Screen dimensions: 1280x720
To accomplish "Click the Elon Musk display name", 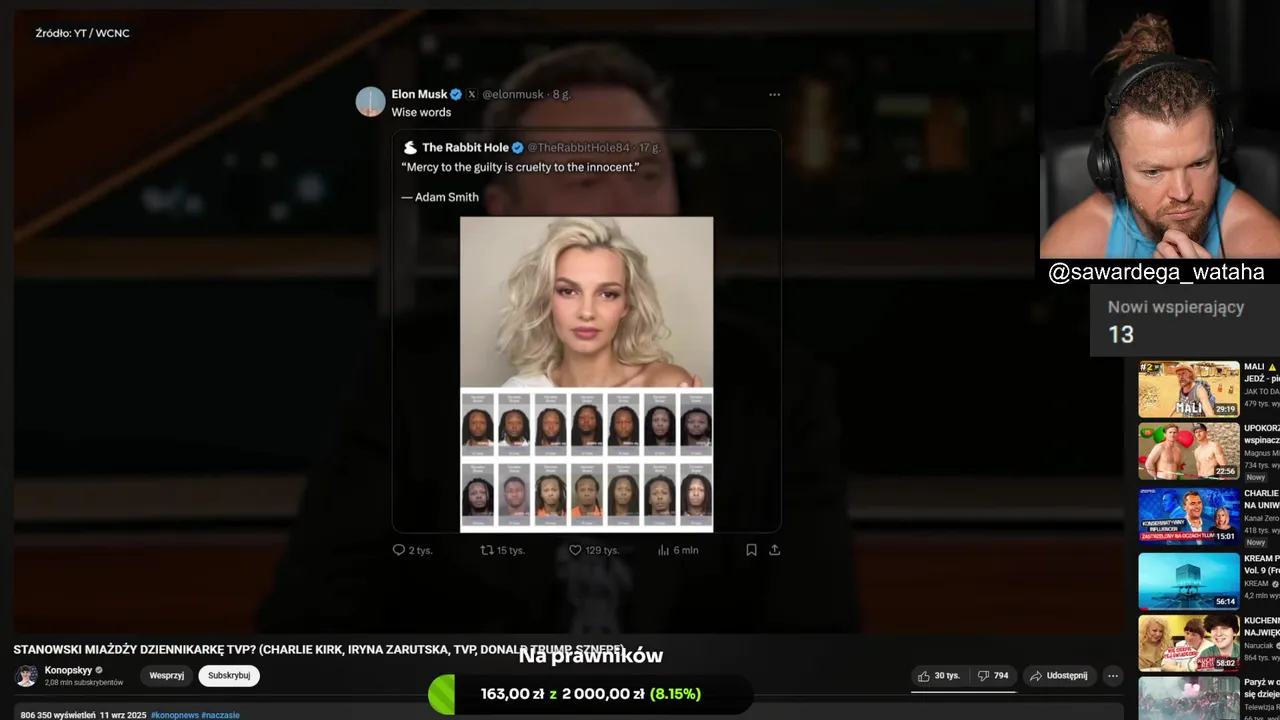I will pyautogui.click(x=419, y=94).
